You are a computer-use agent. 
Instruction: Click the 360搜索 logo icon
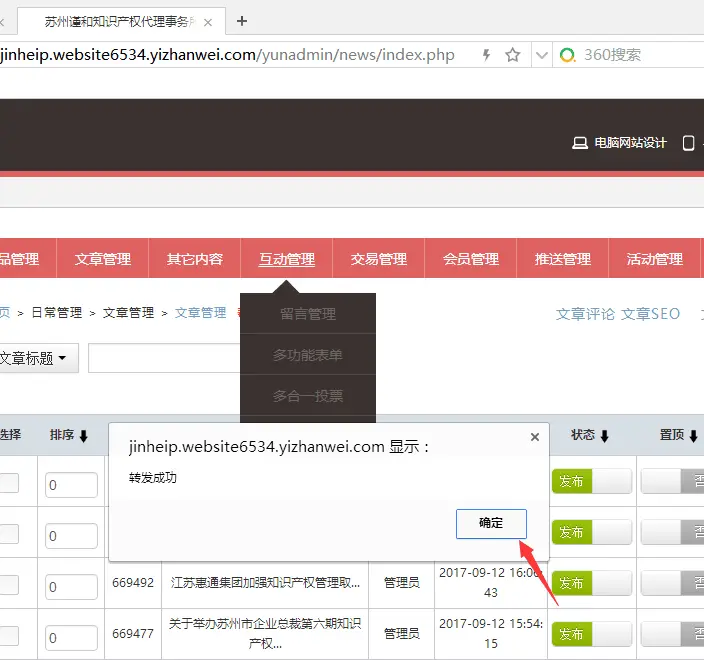pyautogui.click(x=568, y=55)
